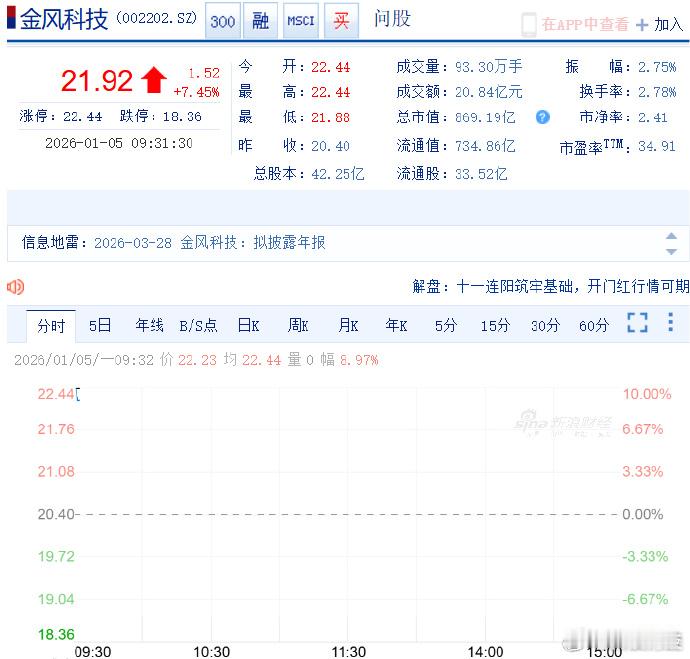Click the time axis label 14:00
Screen dimensions: 690x659
click(485, 652)
